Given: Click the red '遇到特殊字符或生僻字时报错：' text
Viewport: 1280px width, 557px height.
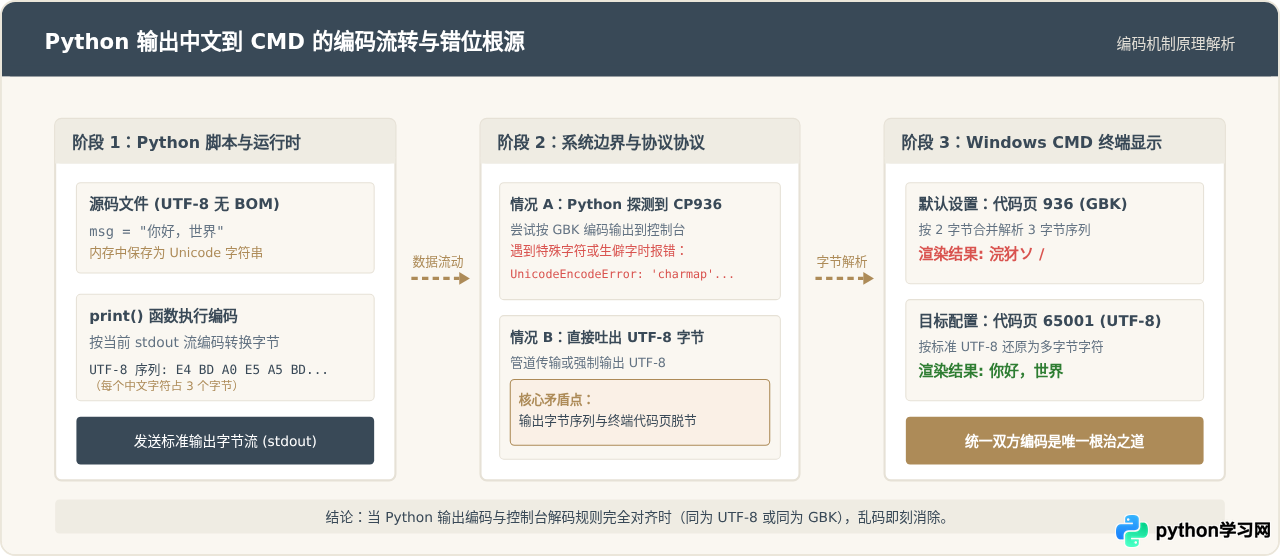Looking at the screenshot, I should 599,251.
